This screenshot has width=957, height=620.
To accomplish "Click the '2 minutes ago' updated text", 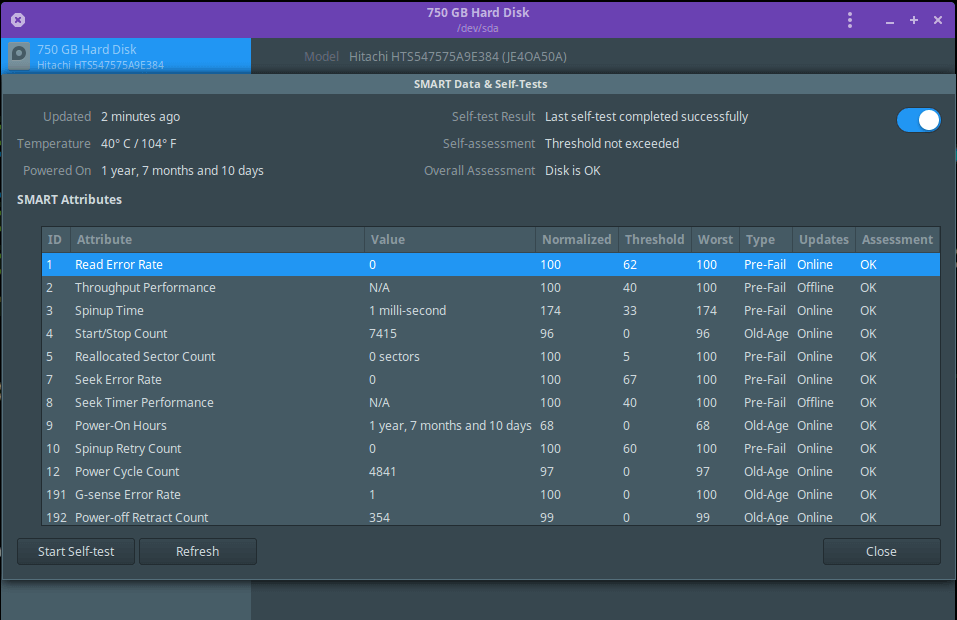I will point(140,117).
